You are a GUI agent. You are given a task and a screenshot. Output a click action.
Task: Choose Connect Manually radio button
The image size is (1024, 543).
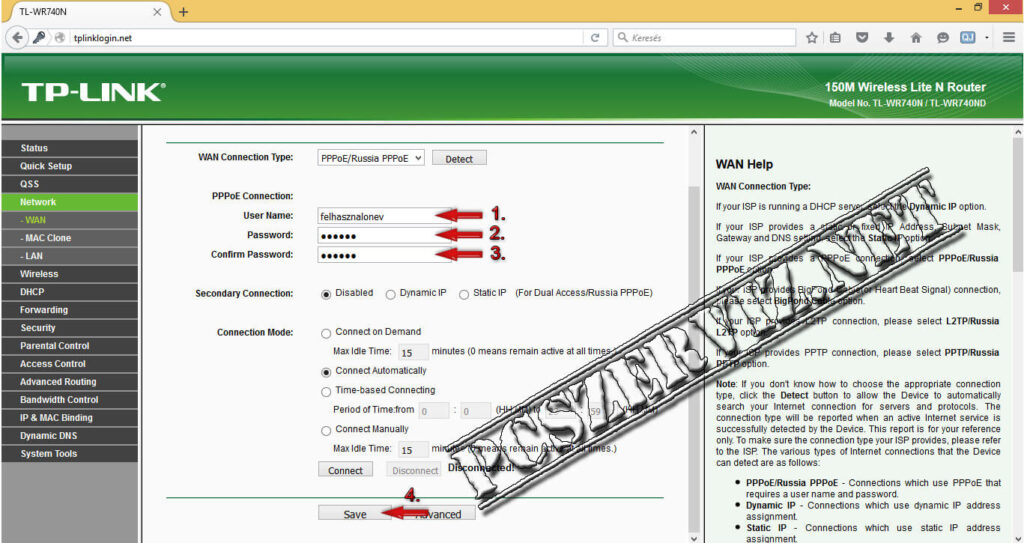coord(326,431)
